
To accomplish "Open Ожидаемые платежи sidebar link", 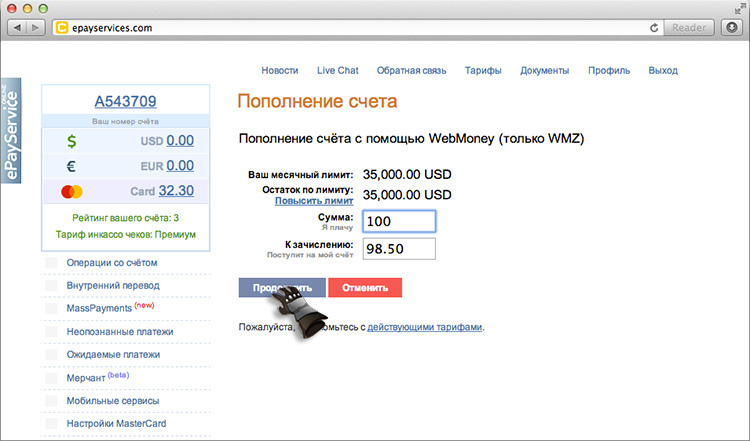I will (113, 354).
